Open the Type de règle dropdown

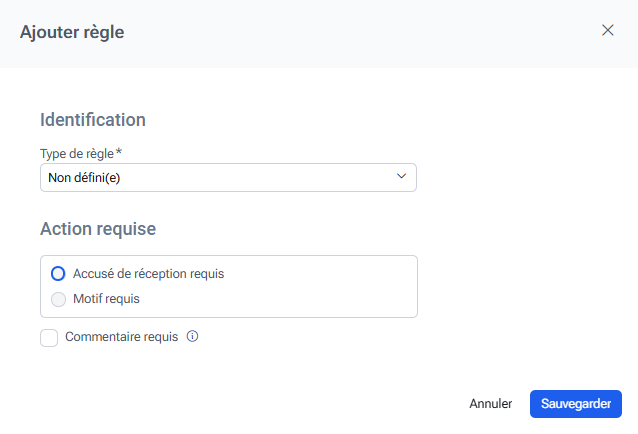[228, 178]
